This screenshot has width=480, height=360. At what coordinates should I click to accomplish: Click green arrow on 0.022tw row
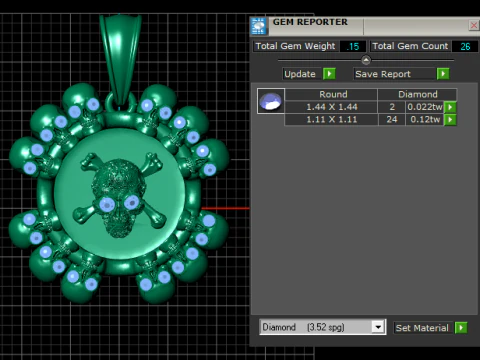[450, 107]
